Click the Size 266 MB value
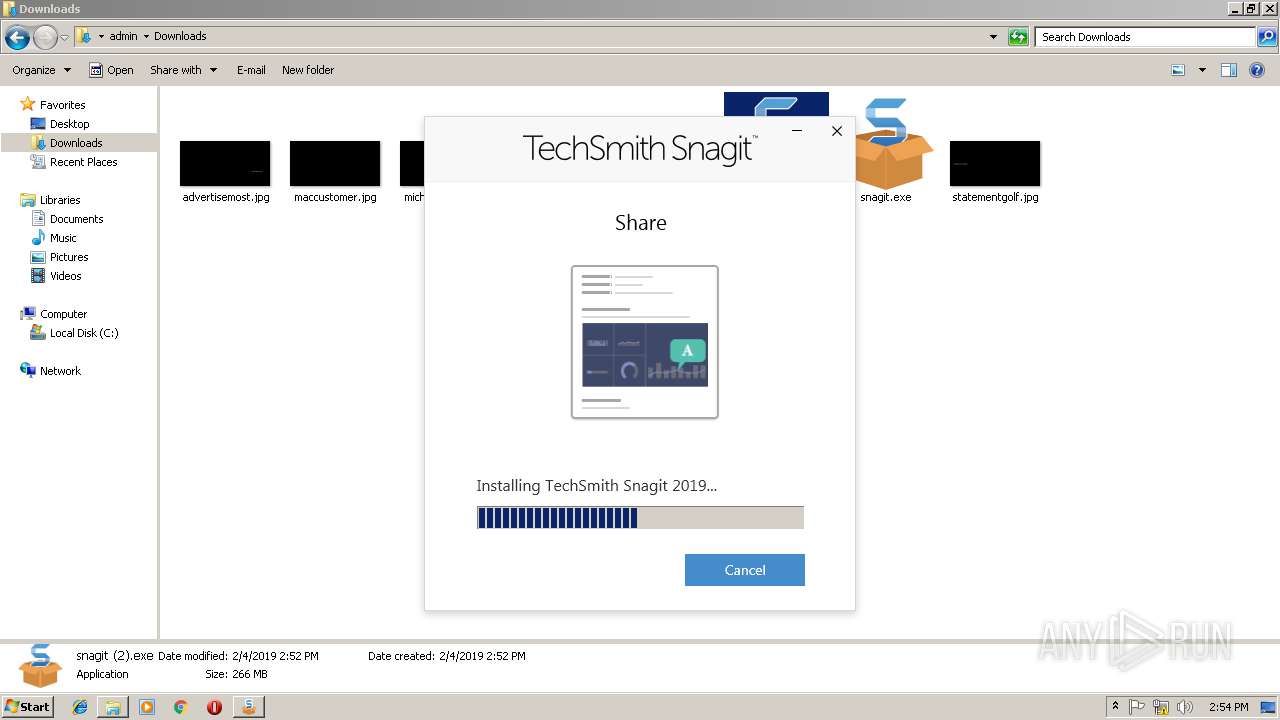This screenshot has width=1280, height=720. click(249, 674)
